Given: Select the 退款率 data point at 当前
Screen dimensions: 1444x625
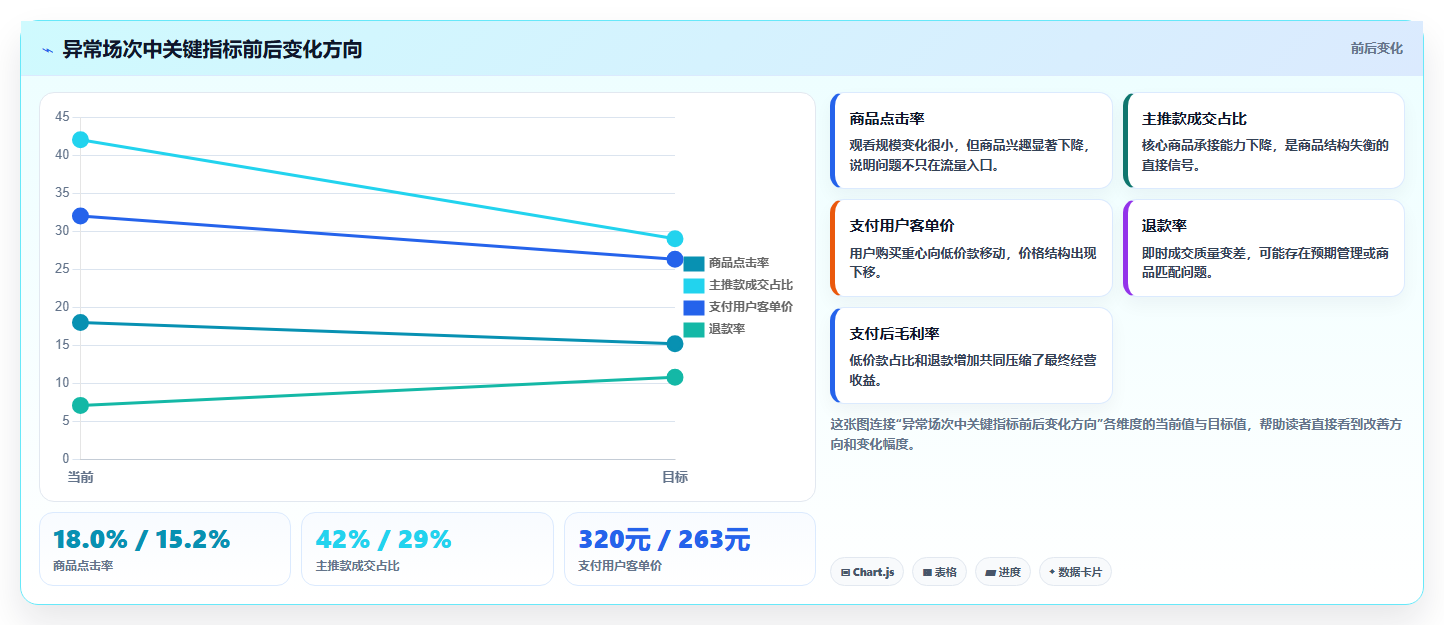Looking at the screenshot, I should (x=81, y=405).
